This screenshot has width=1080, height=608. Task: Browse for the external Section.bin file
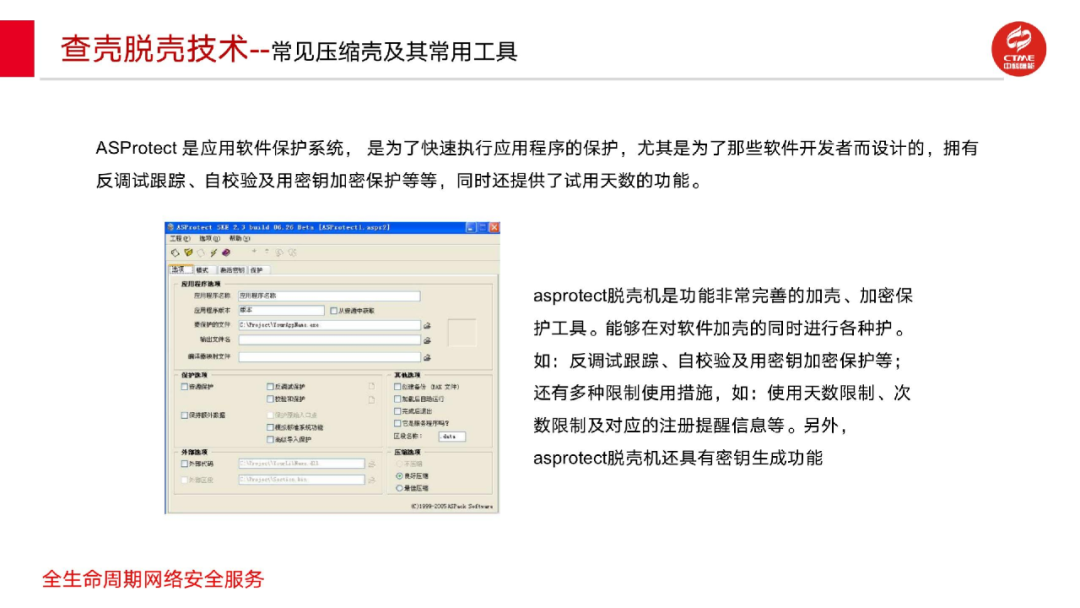click(372, 479)
